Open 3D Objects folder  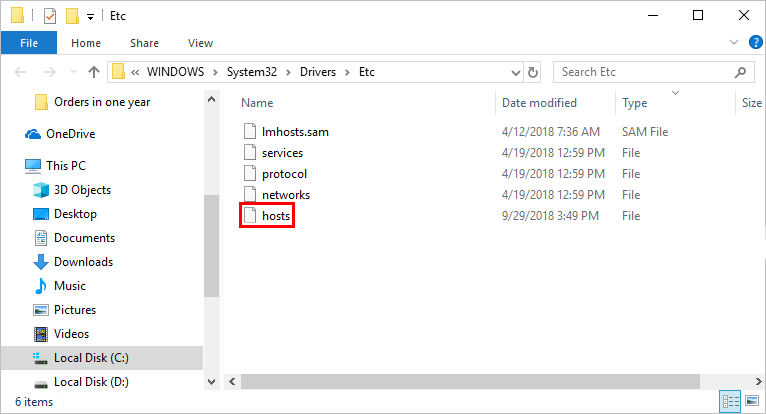click(82, 190)
